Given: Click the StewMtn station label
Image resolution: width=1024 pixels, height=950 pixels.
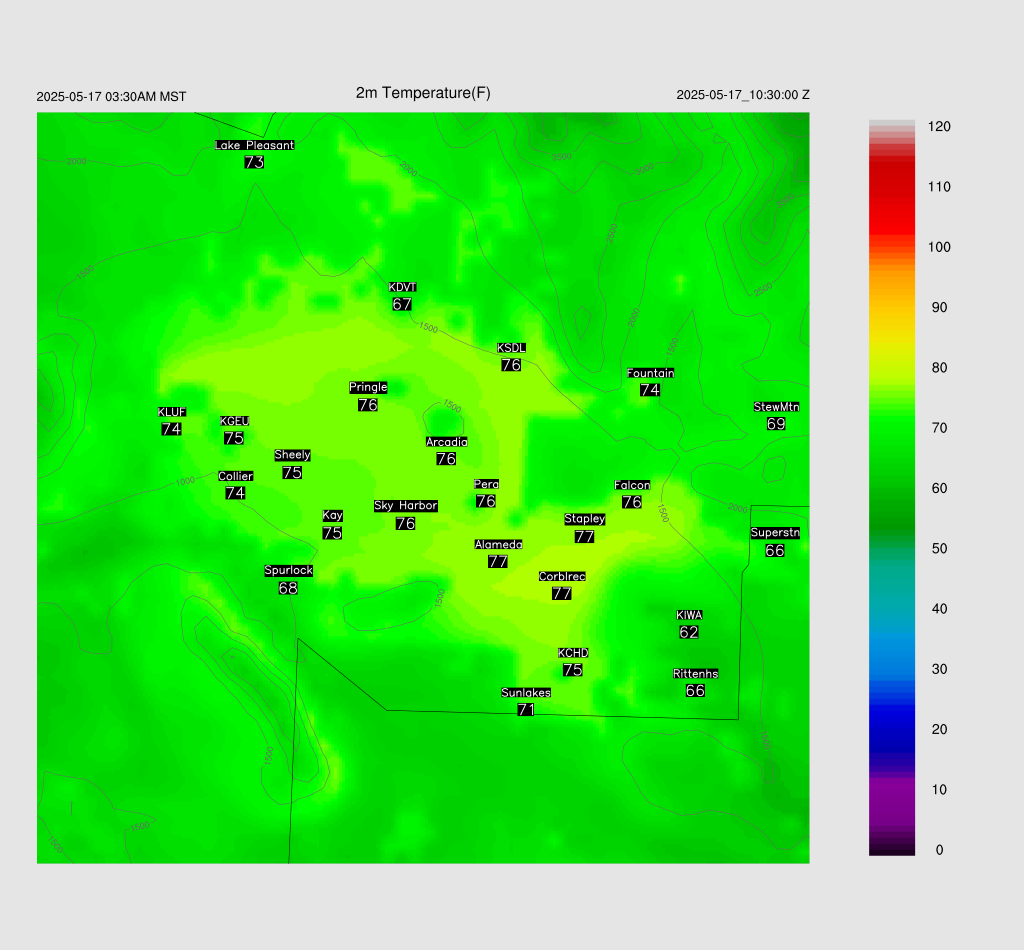Looking at the screenshot, I should [x=776, y=407].
